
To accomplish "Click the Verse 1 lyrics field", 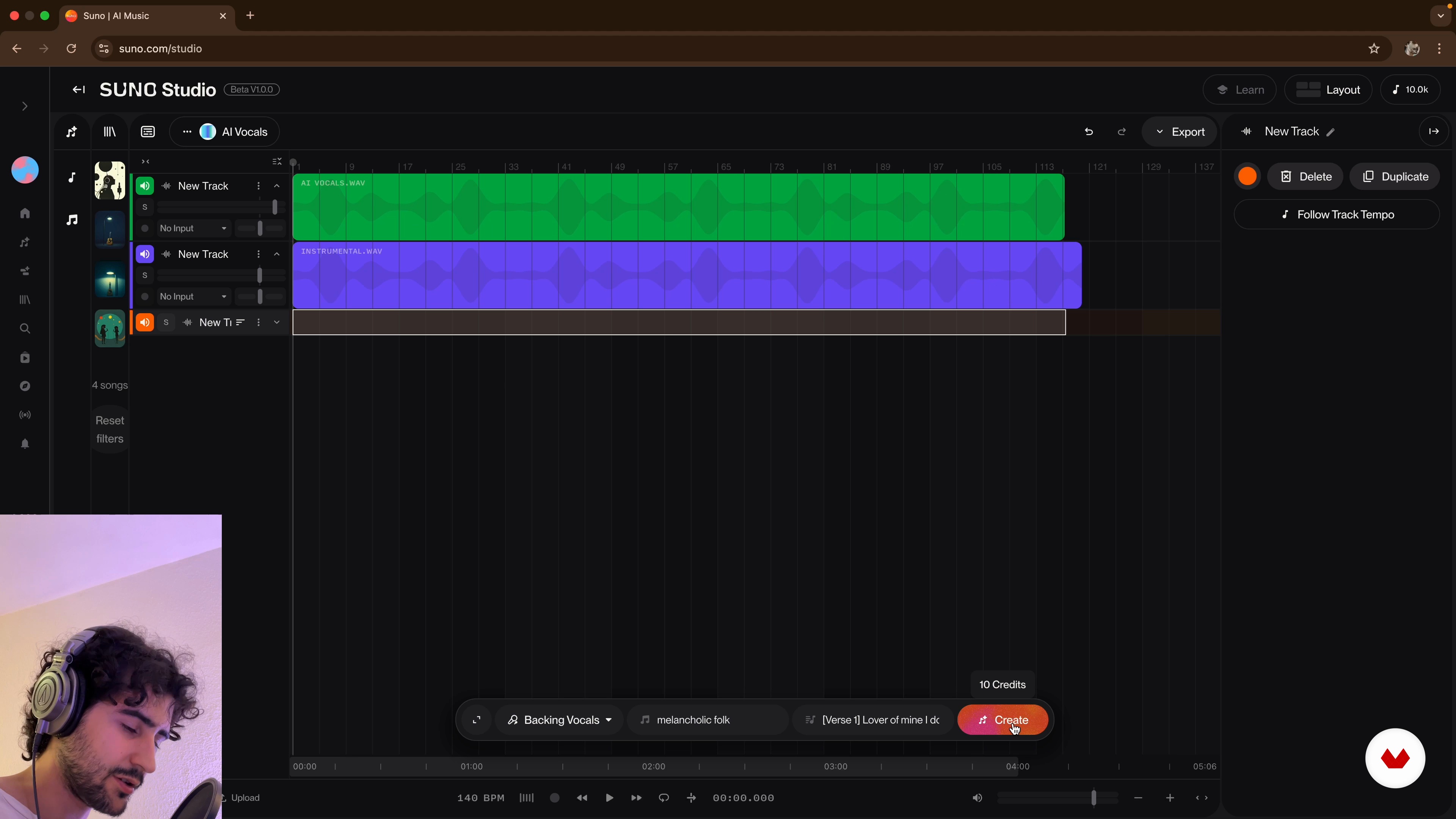I will click(x=874, y=720).
